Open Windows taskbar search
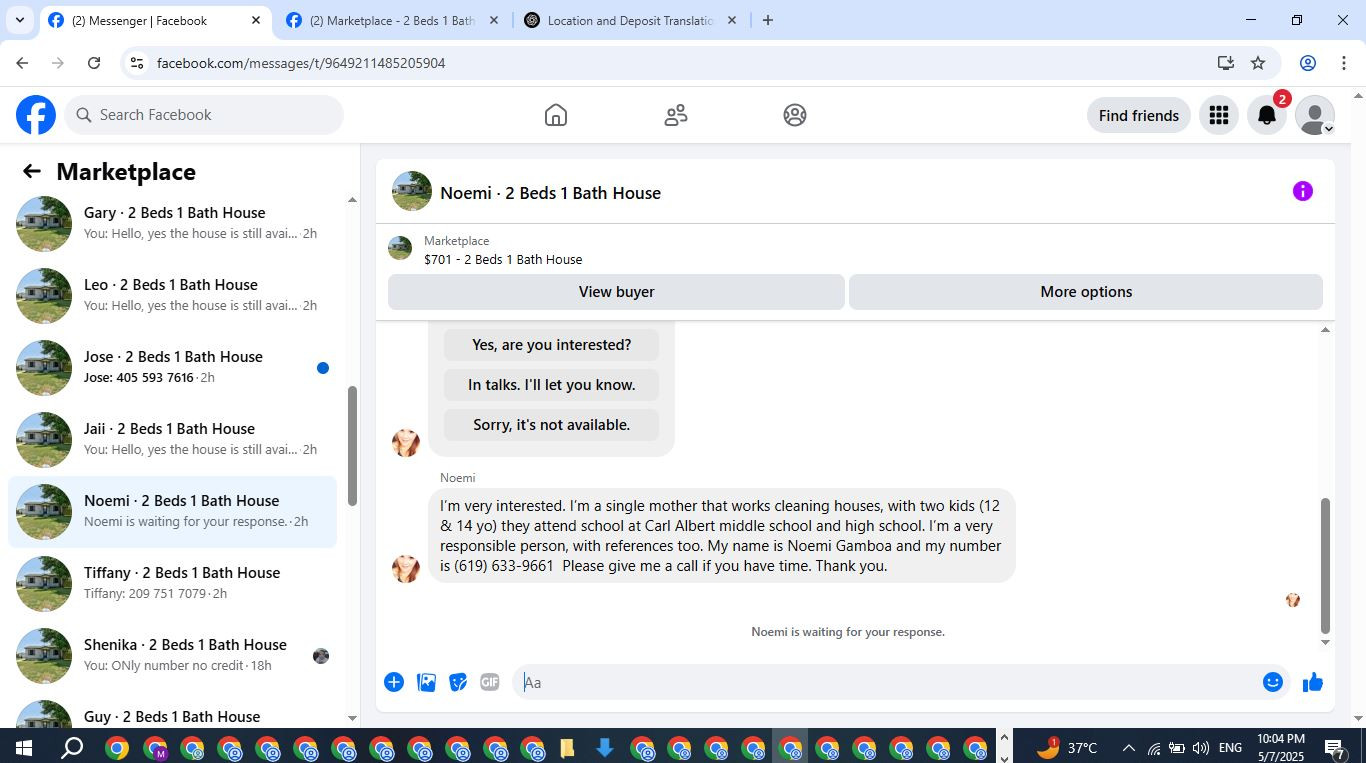The height and width of the screenshot is (763, 1366). point(71,747)
